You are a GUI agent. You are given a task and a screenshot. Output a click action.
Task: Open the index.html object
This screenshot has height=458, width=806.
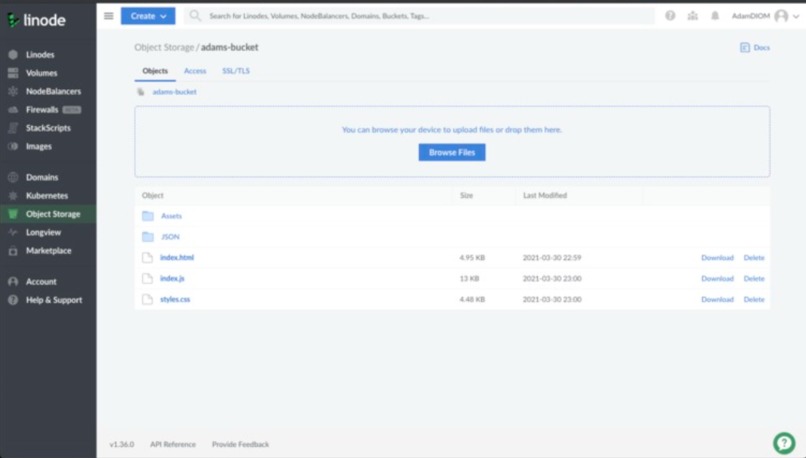coord(177,258)
